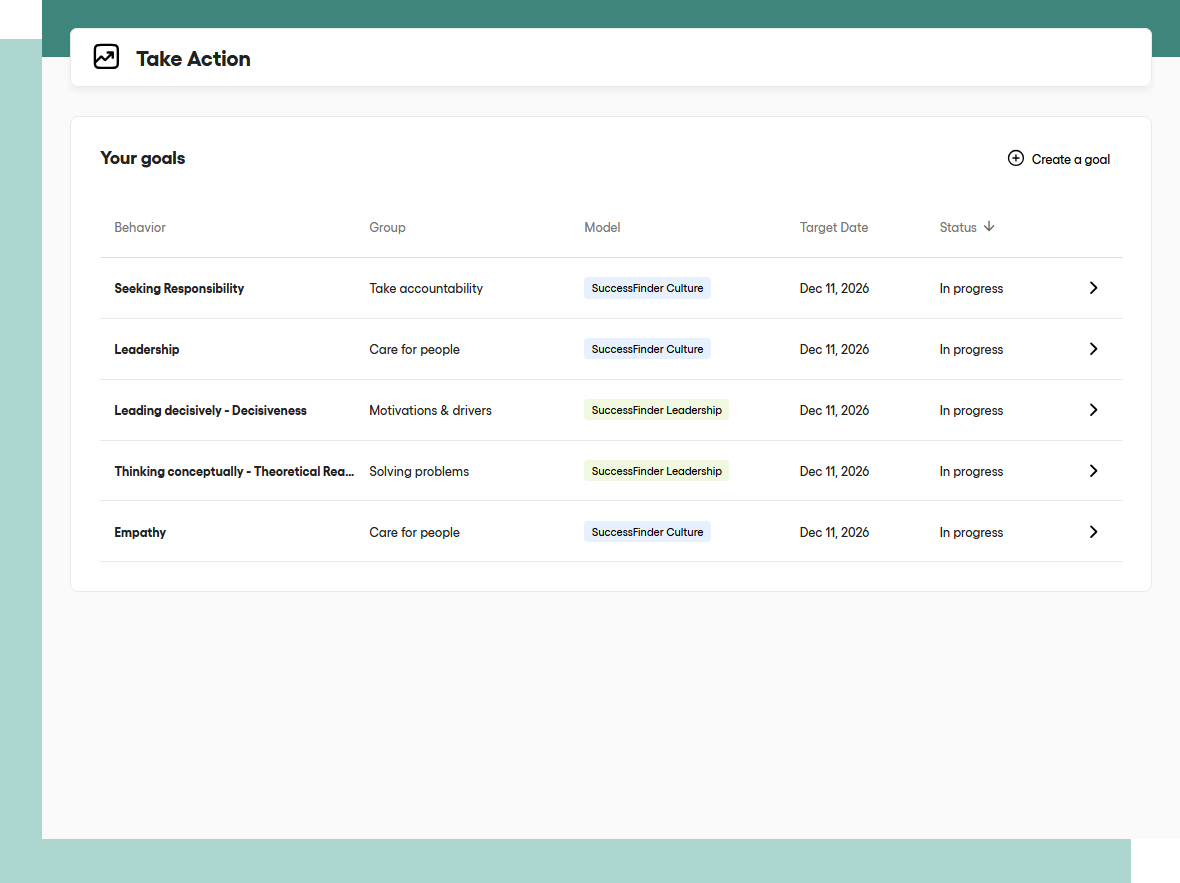Open Empathy goal row chevron
Viewport: 1180px width, 883px height.
tap(1093, 532)
